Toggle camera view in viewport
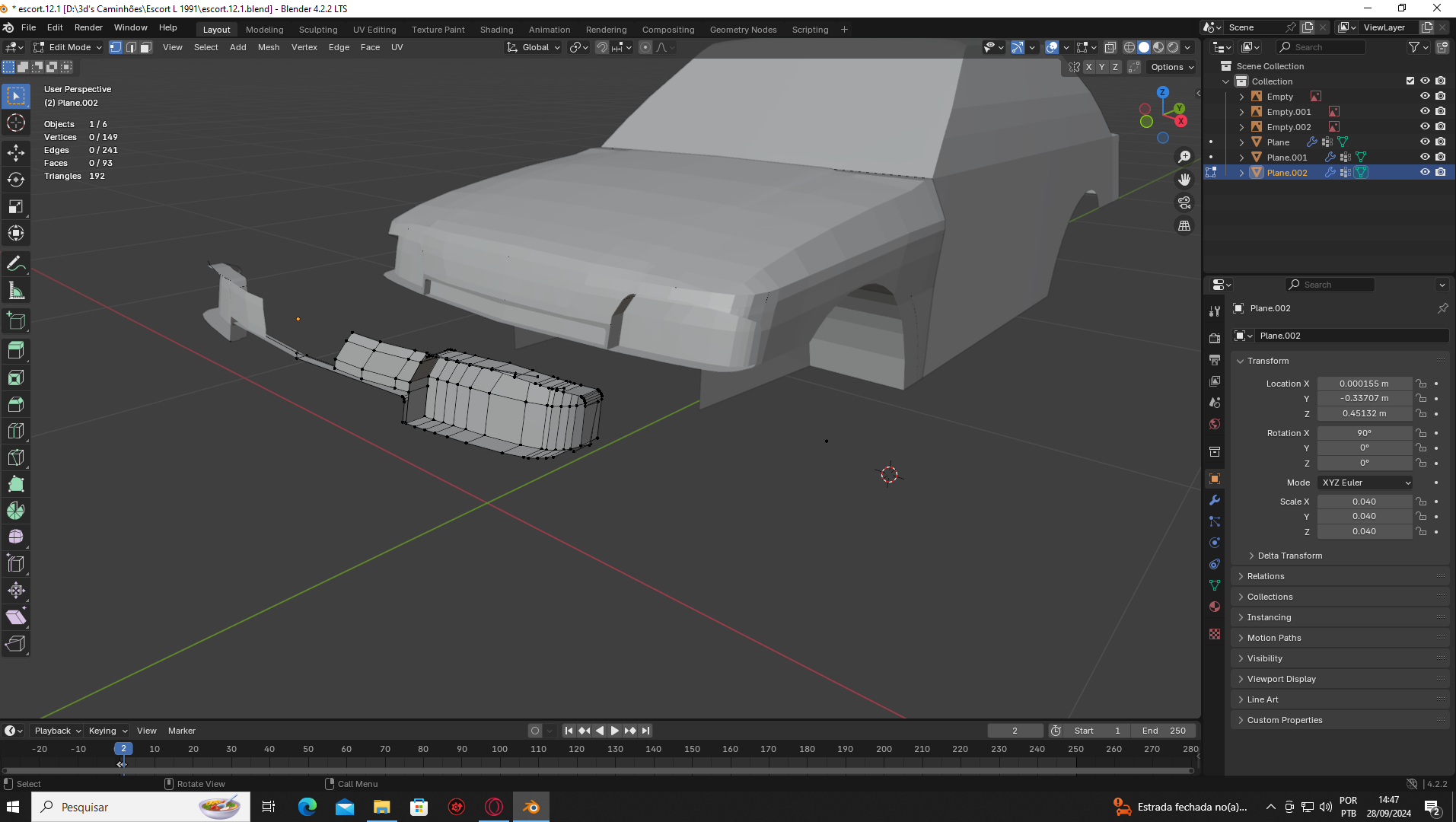 [1184, 203]
